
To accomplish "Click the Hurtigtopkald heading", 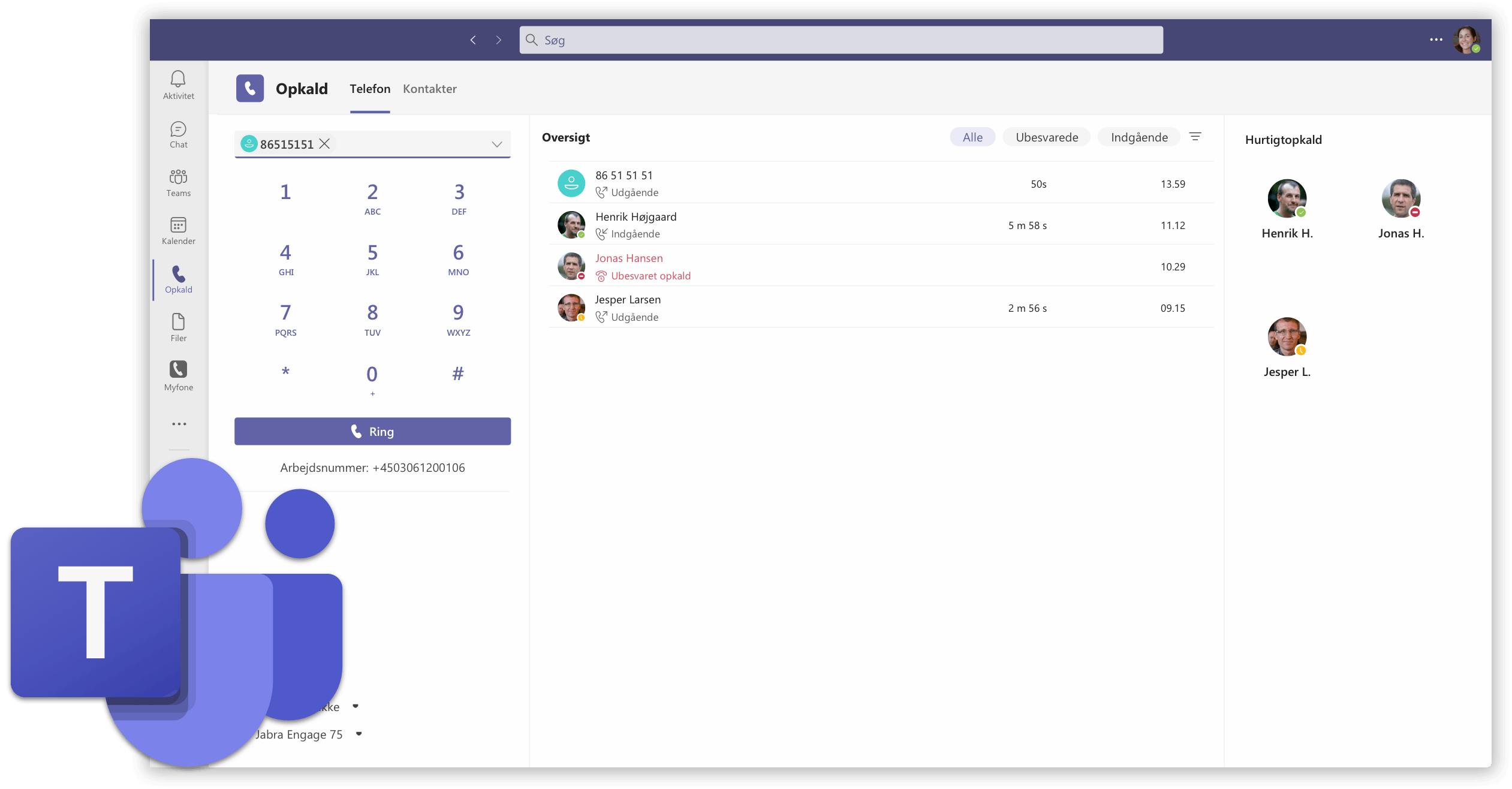I will pos(1283,140).
